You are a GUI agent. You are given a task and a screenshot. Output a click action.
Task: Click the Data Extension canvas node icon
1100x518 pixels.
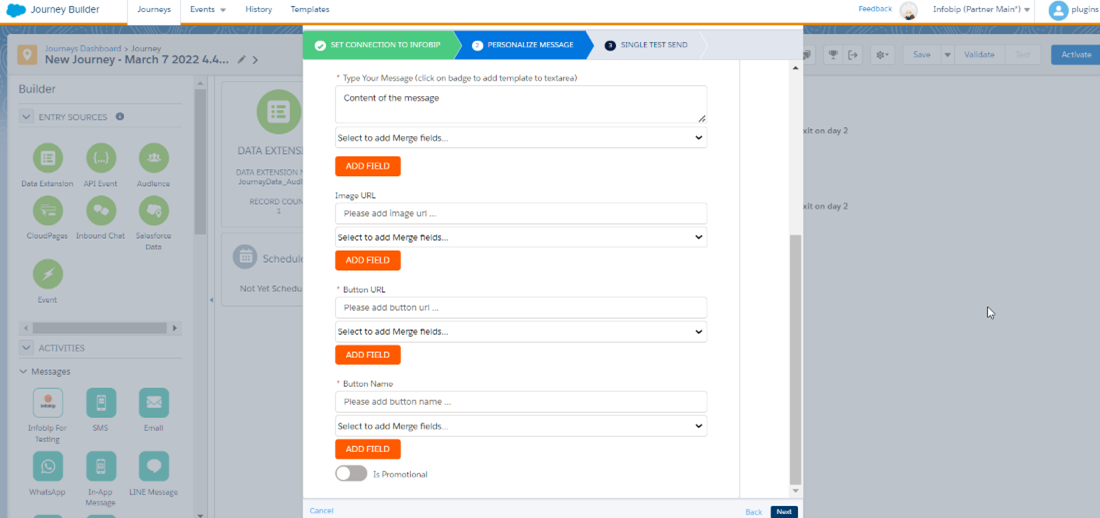[x=279, y=112]
